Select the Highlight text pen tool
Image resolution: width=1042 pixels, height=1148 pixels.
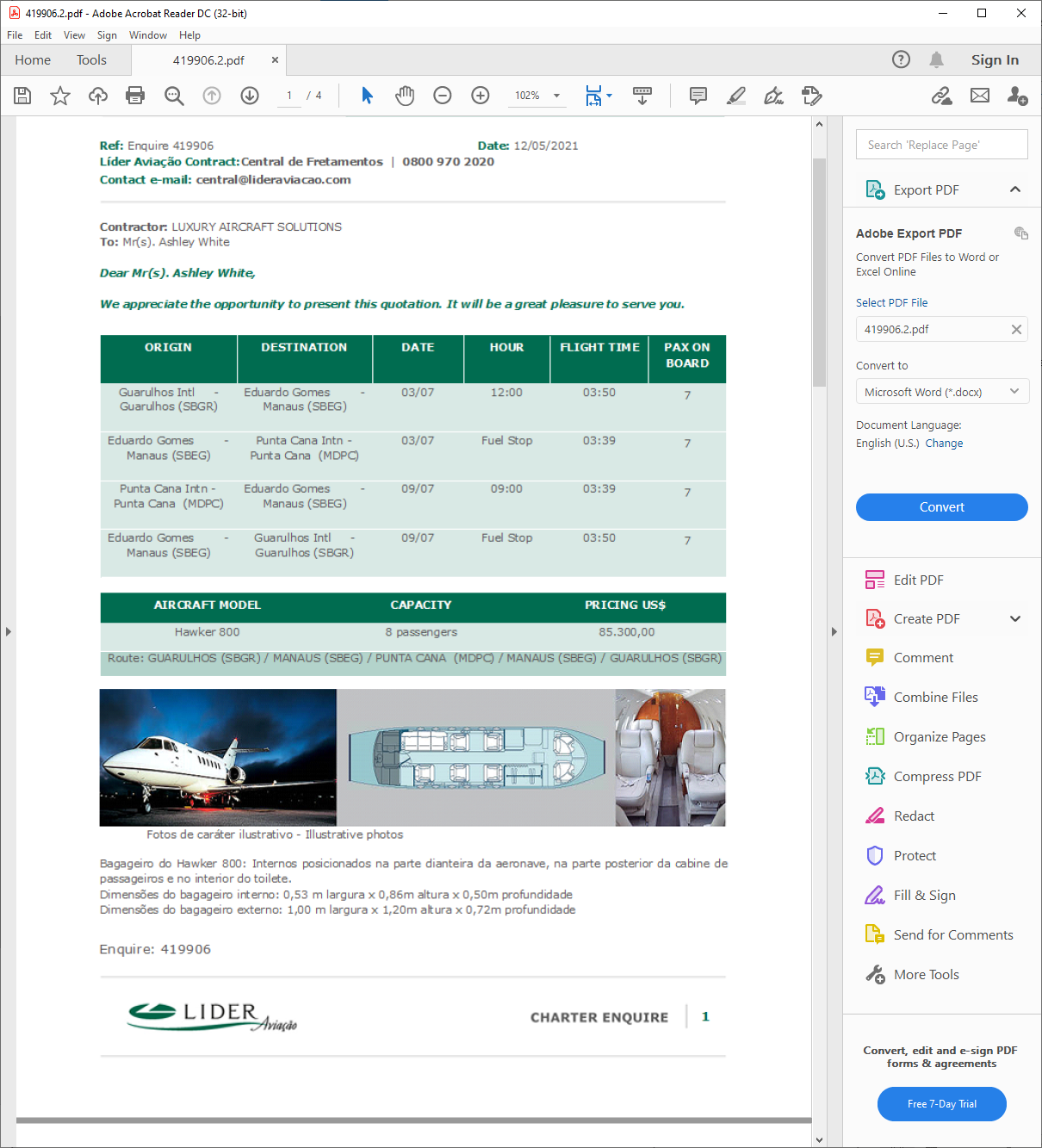coord(736,96)
